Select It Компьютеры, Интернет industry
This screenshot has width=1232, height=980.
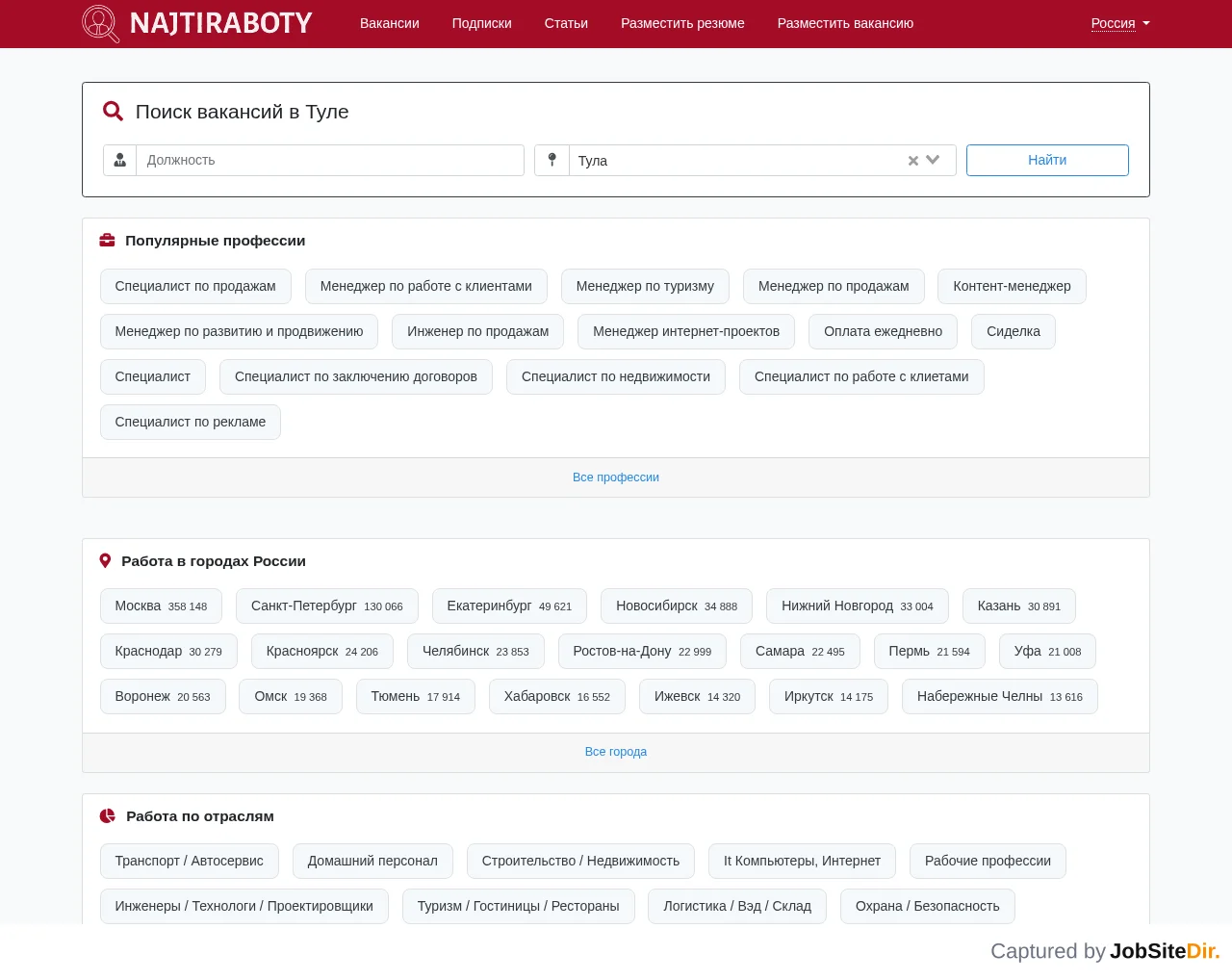[x=802, y=861]
